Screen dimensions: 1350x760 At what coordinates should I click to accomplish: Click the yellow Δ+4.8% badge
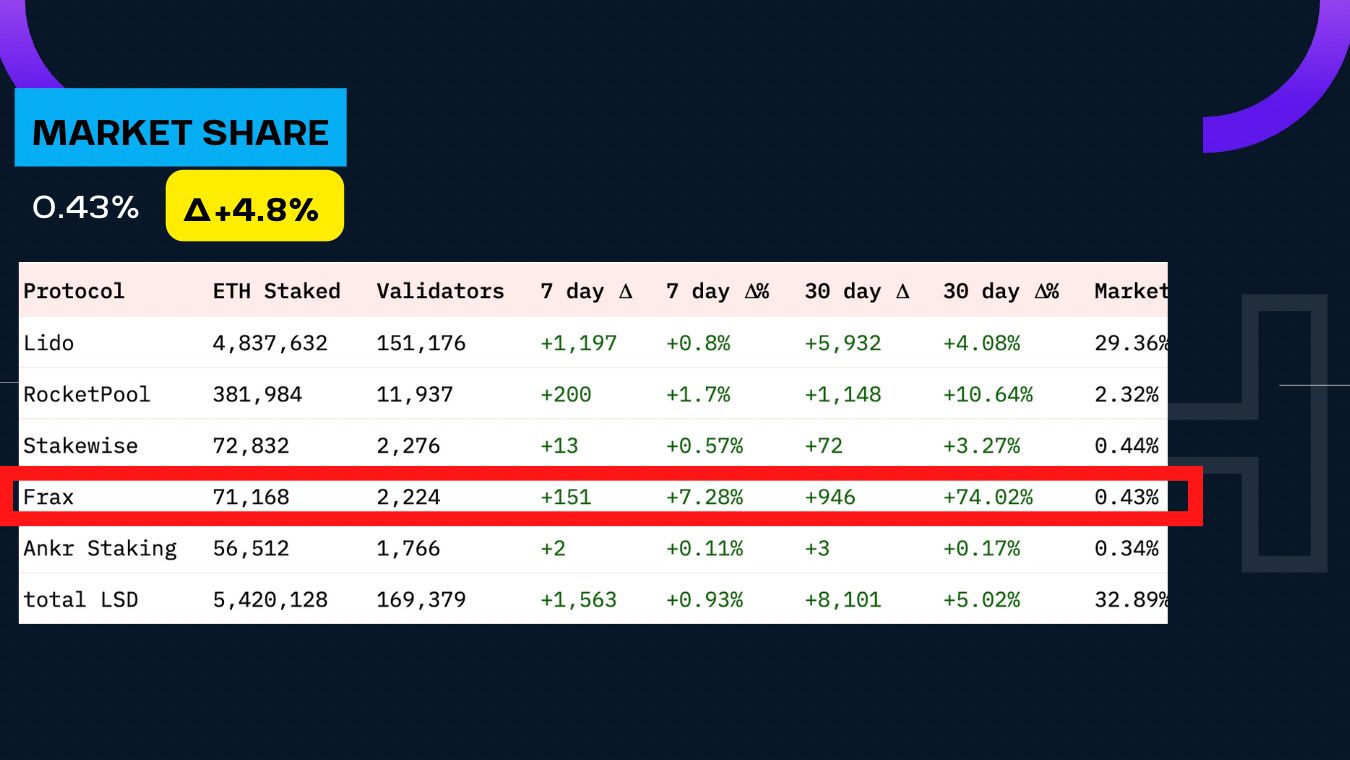[254, 207]
